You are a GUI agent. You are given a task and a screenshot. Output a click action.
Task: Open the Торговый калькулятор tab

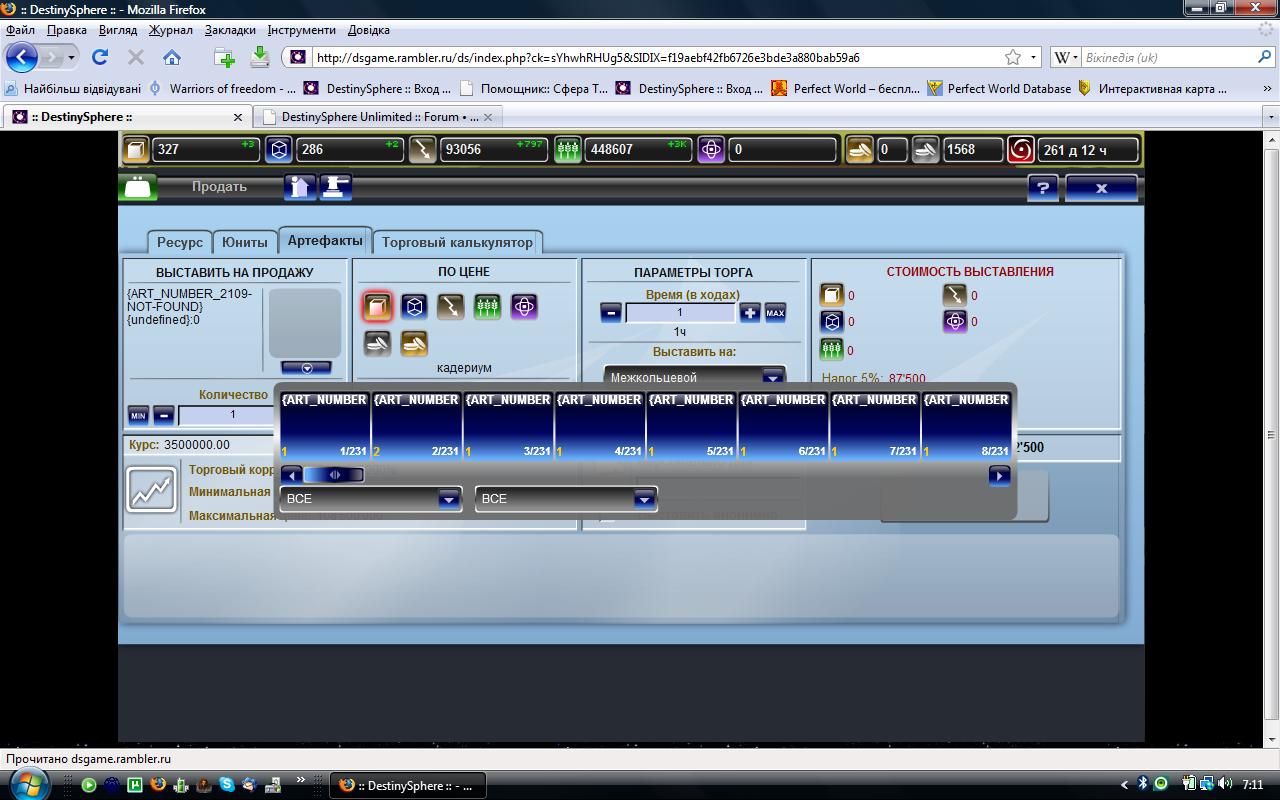458,242
